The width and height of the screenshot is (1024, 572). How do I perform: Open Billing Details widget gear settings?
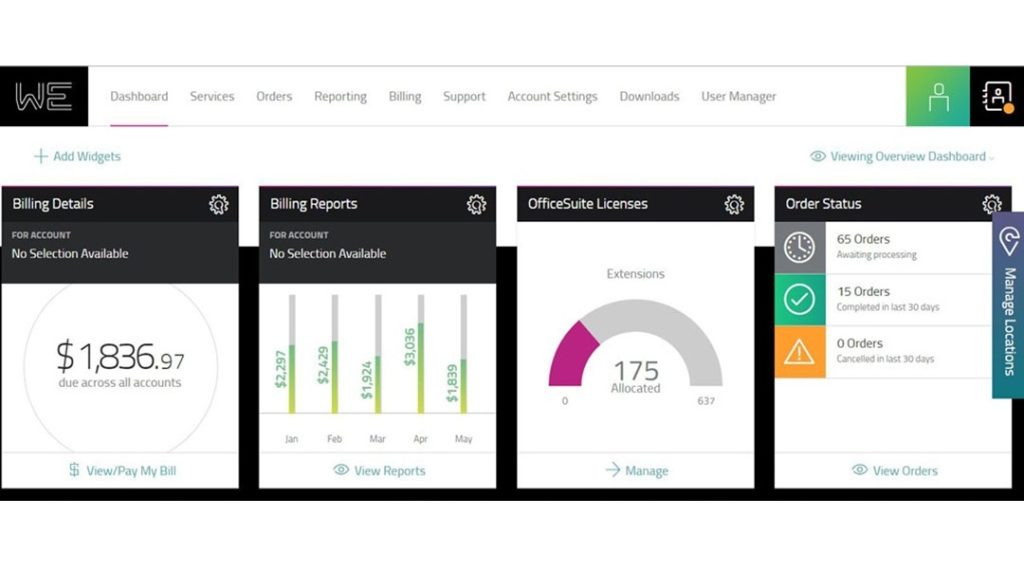[x=219, y=204]
